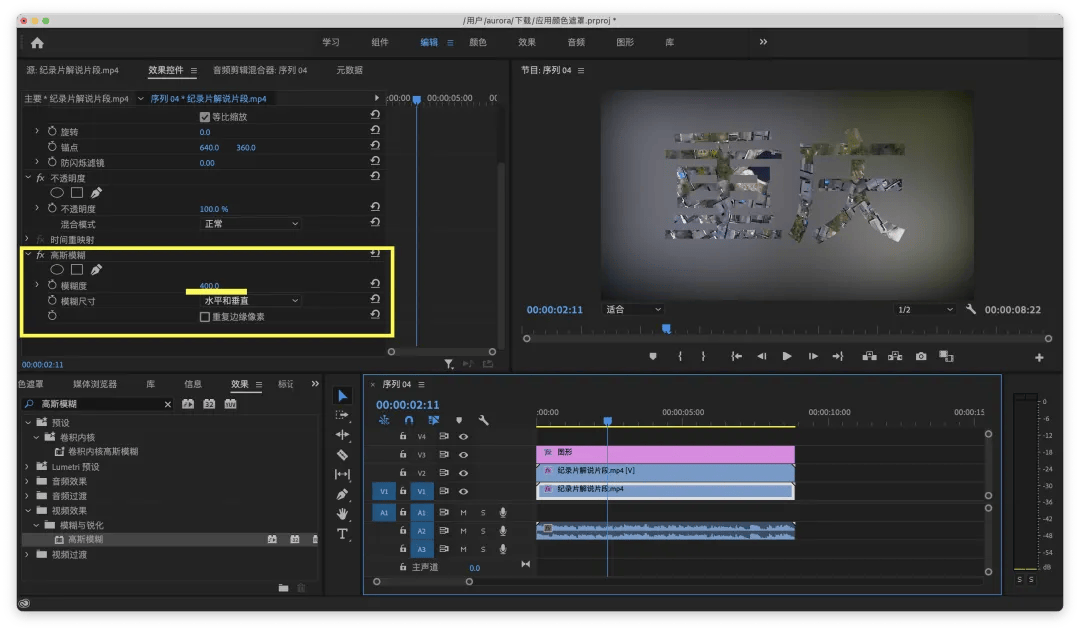Click the 不透明度 value 100.0 %
The height and width of the screenshot is (631, 1080).
coord(214,209)
